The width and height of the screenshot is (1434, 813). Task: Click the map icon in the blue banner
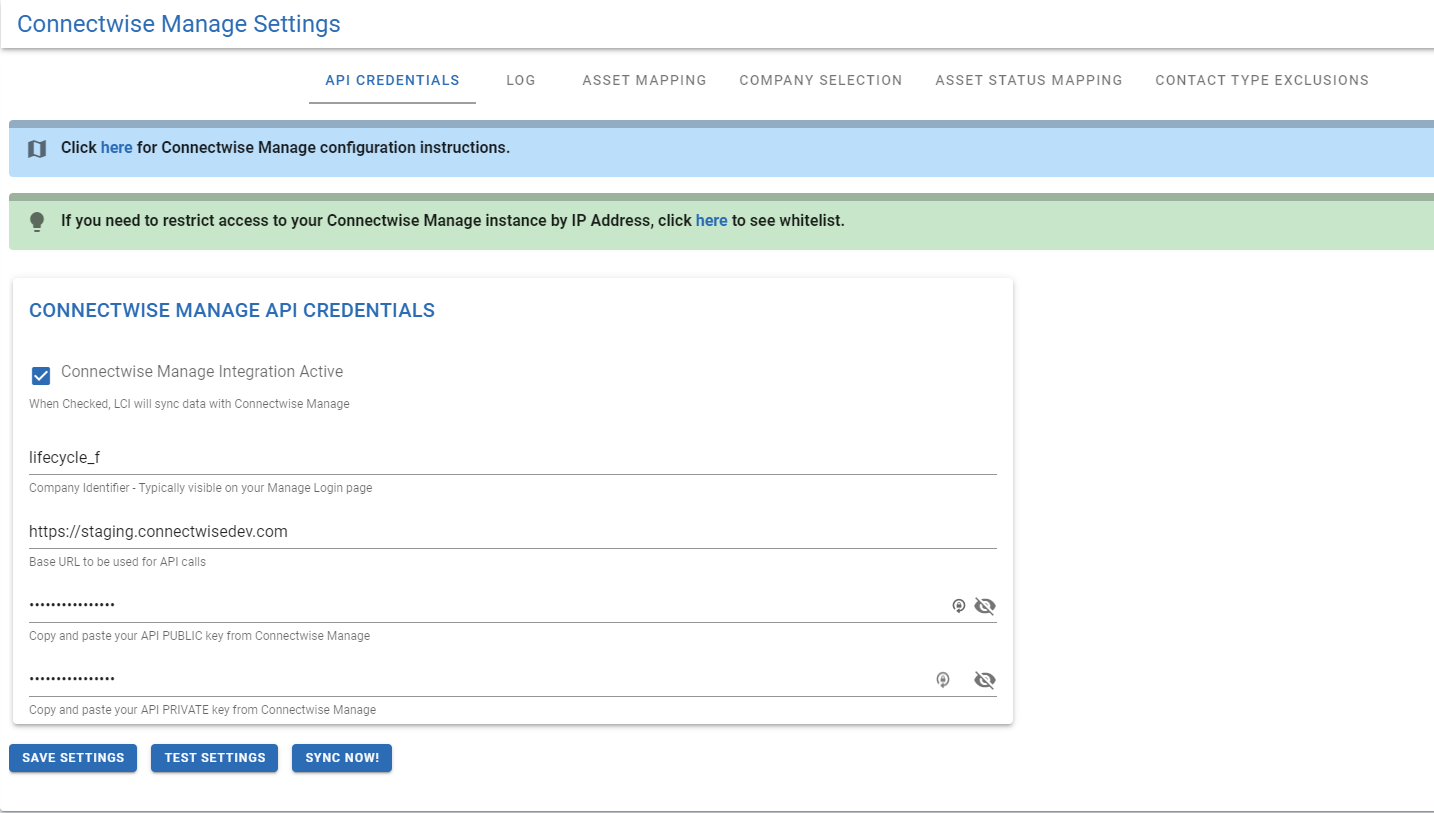[37, 147]
